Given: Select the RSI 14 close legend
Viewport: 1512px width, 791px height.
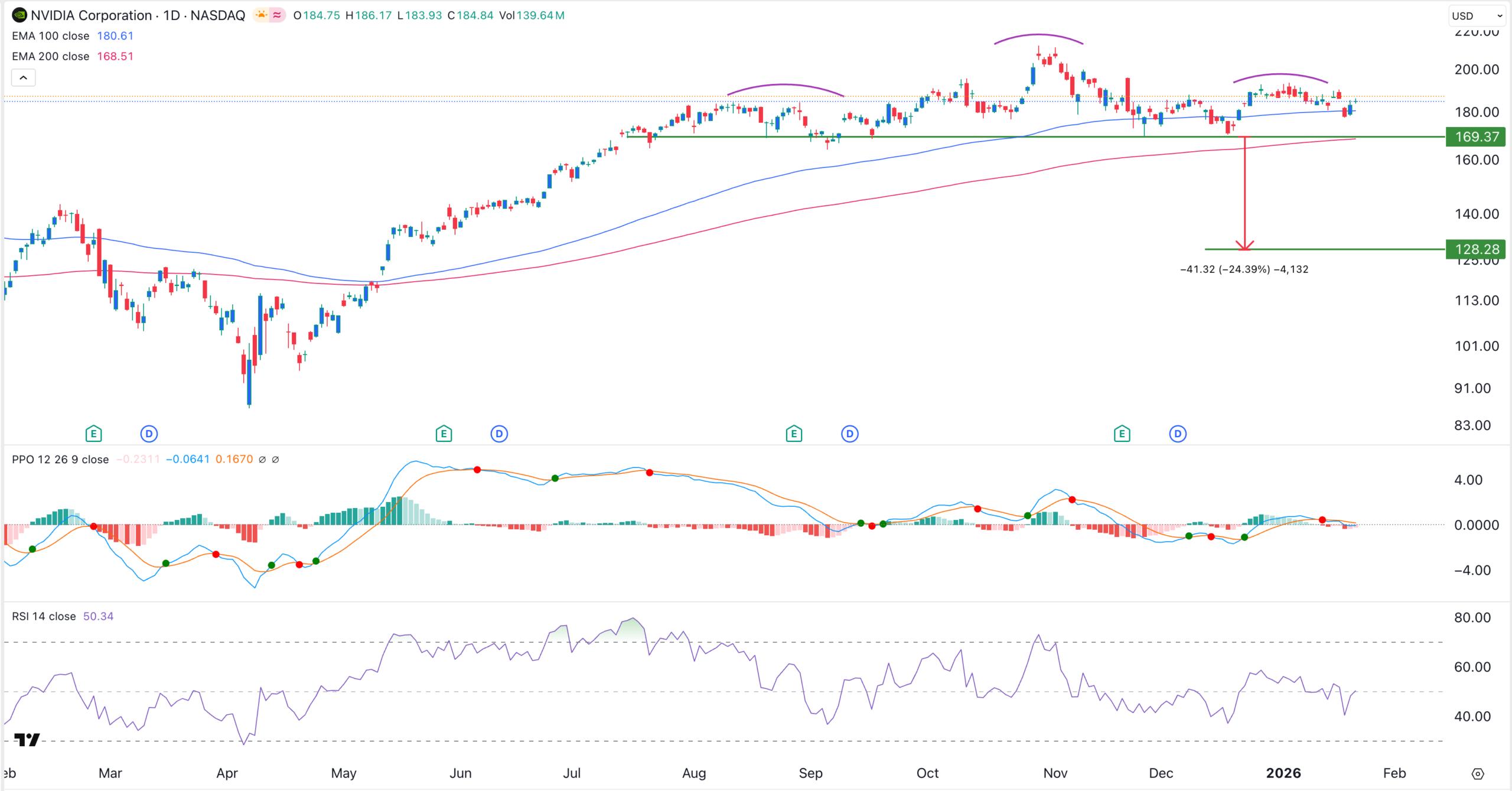Looking at the screenshot, I should 44,617.
